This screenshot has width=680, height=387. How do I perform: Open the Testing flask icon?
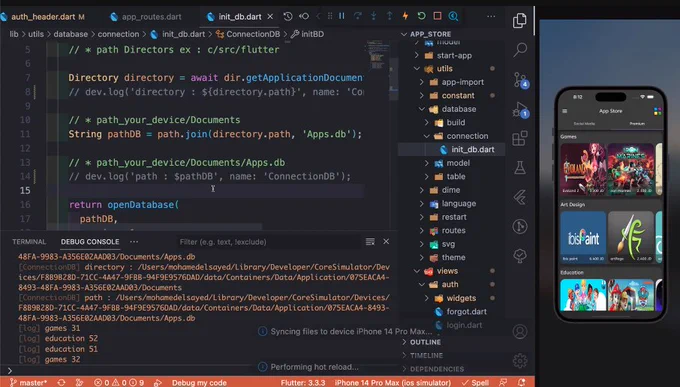(520, 167)
